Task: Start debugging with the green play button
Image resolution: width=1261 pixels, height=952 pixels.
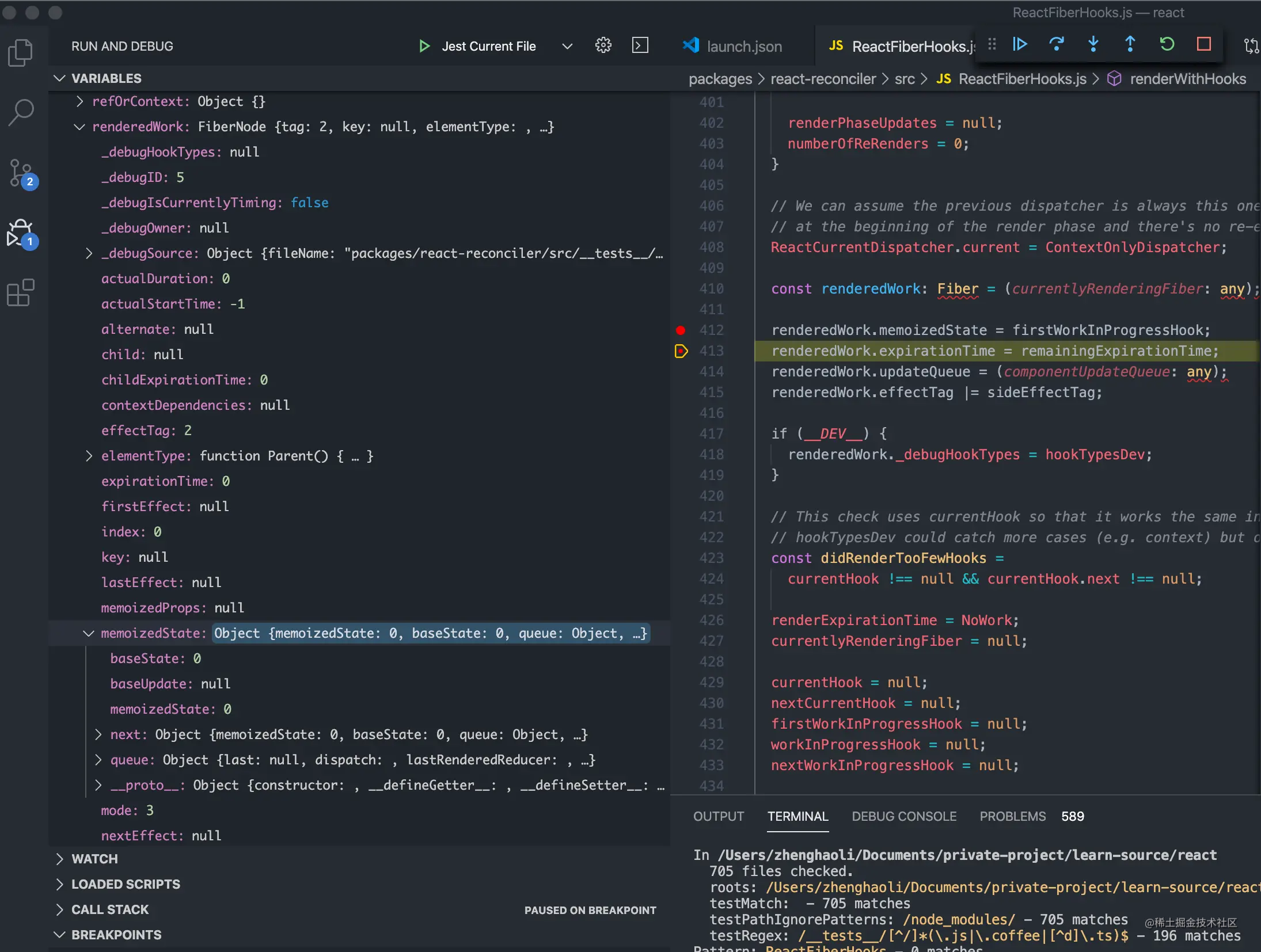Action: pos(424,46)
